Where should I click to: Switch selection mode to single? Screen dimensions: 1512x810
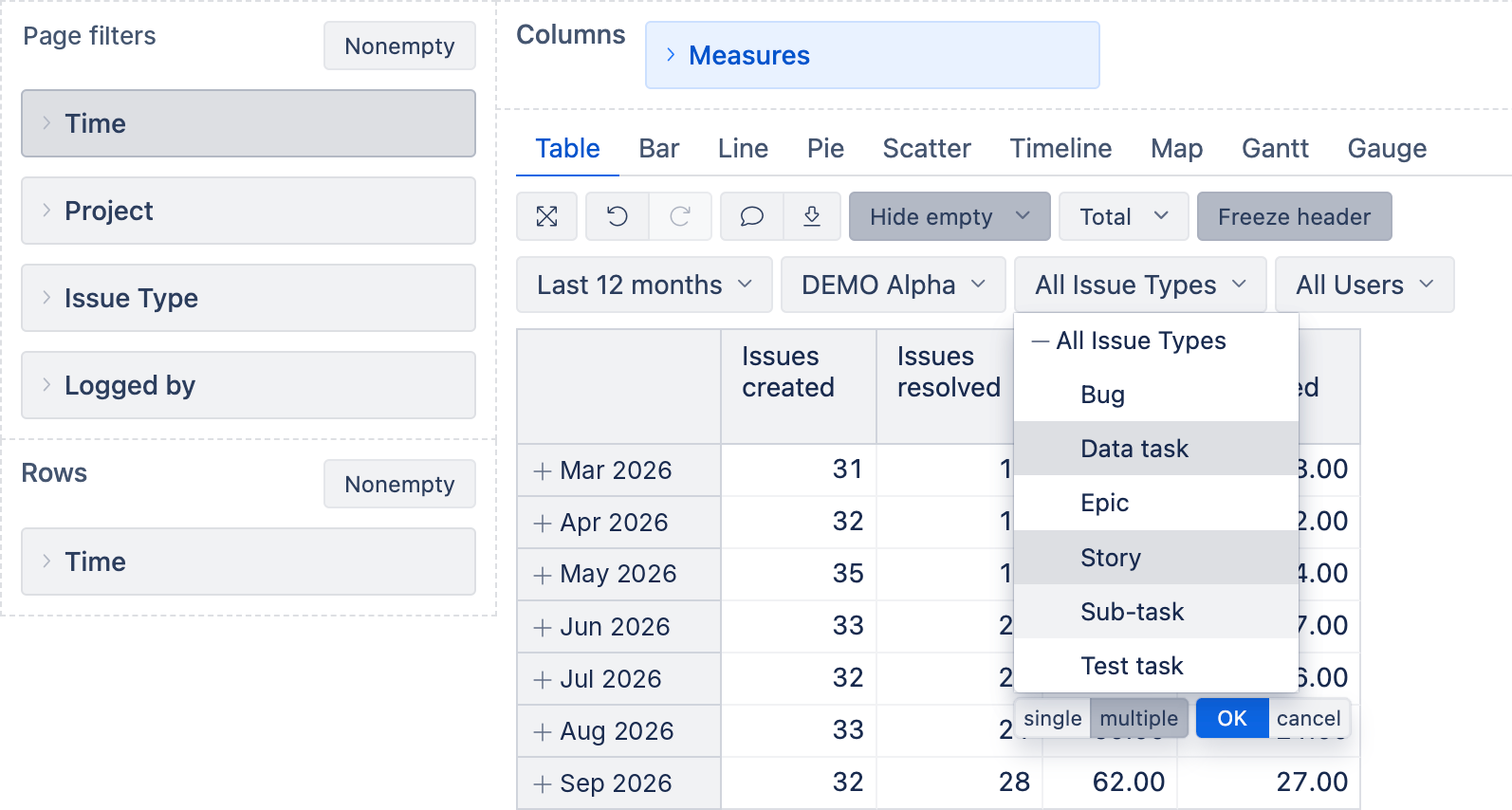click(x=1053, y=718)
